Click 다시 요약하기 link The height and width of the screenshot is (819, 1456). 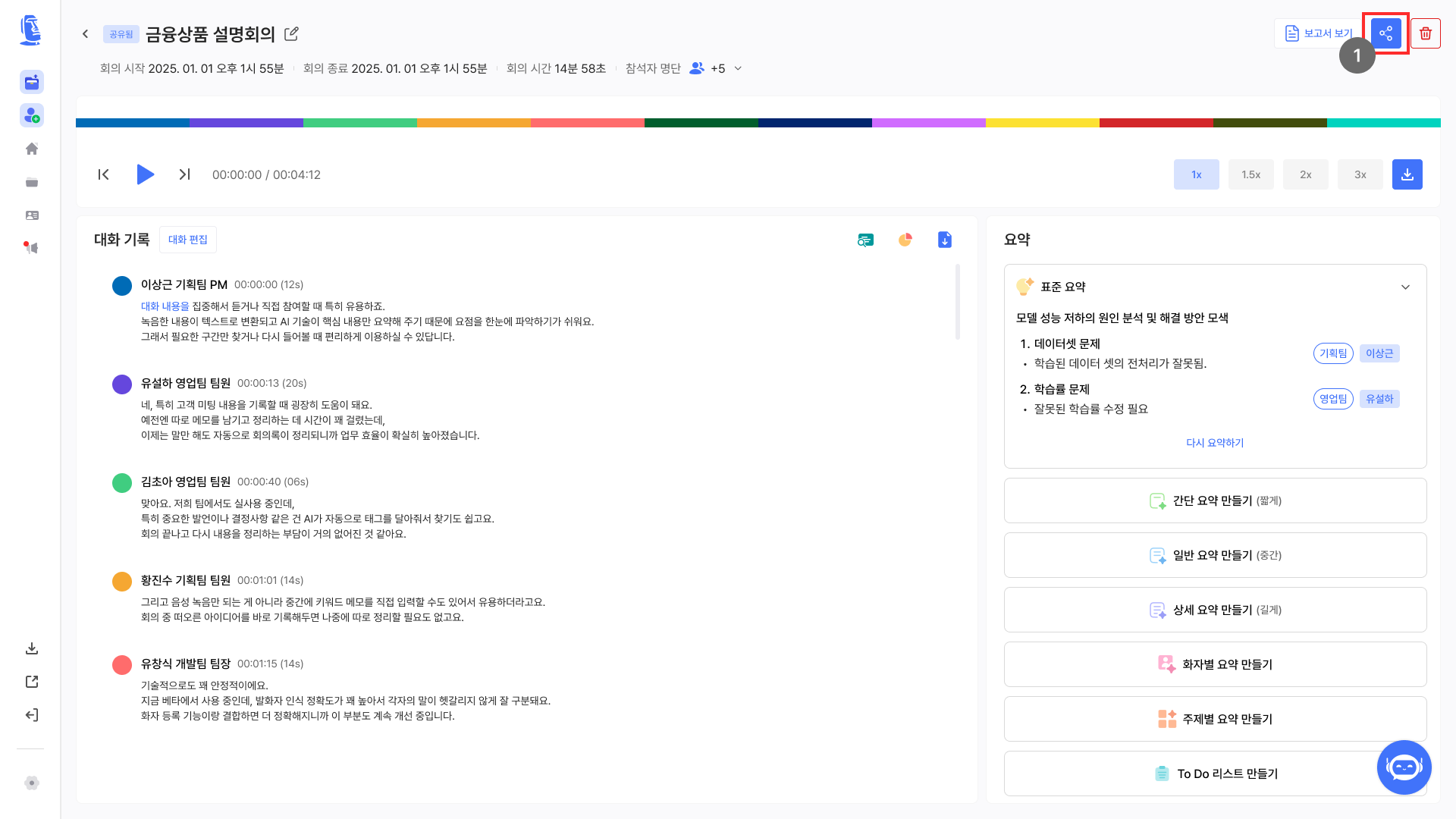(1215, 443)
